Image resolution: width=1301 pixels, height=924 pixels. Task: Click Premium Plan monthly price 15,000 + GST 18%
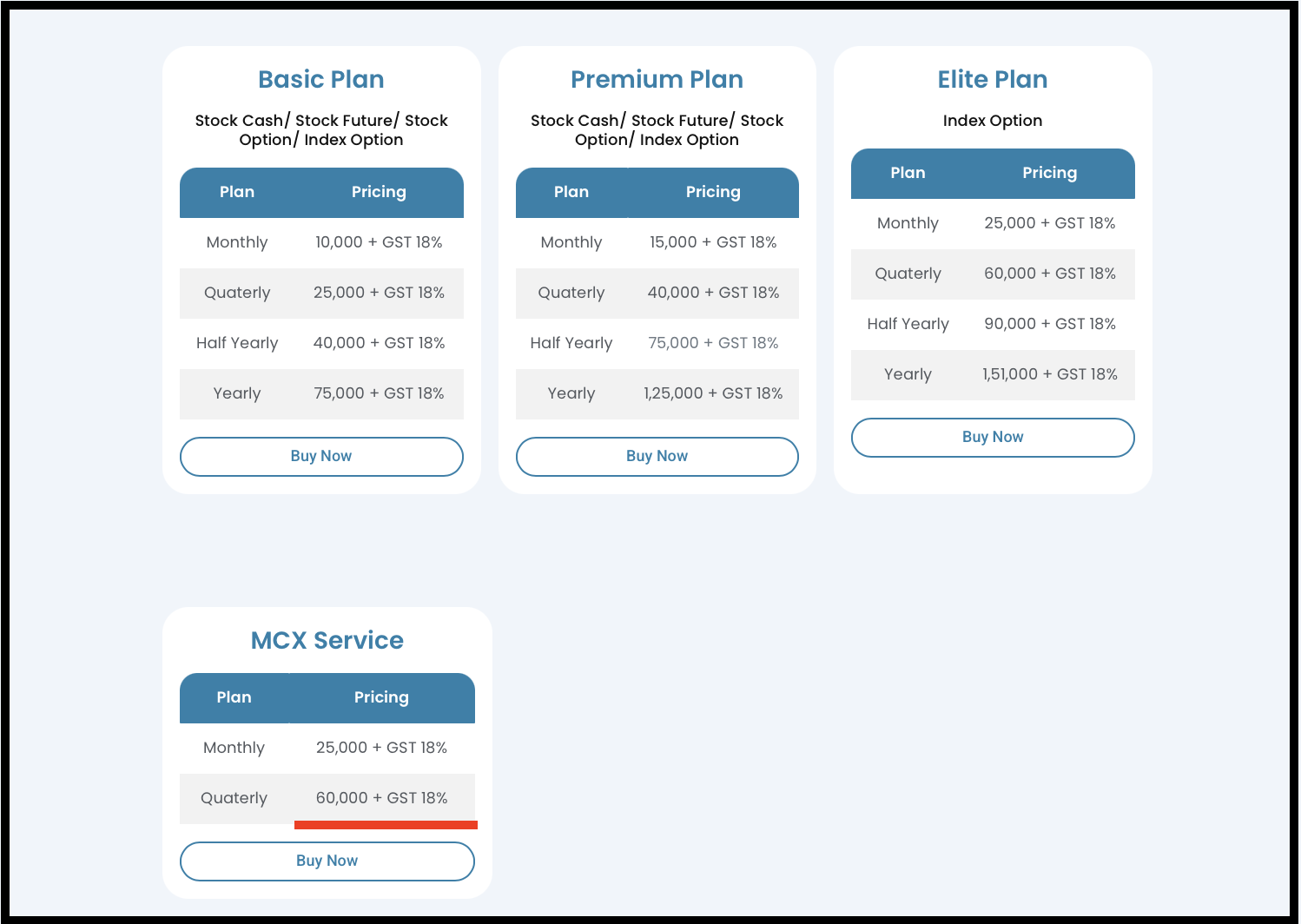tap(713, 242)
